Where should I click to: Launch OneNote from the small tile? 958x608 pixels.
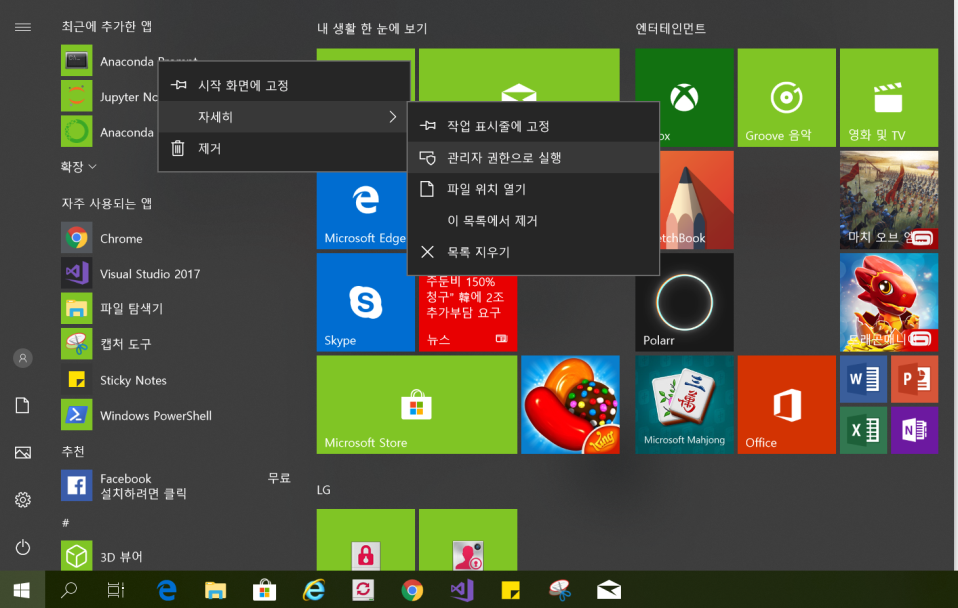point(915,430)
